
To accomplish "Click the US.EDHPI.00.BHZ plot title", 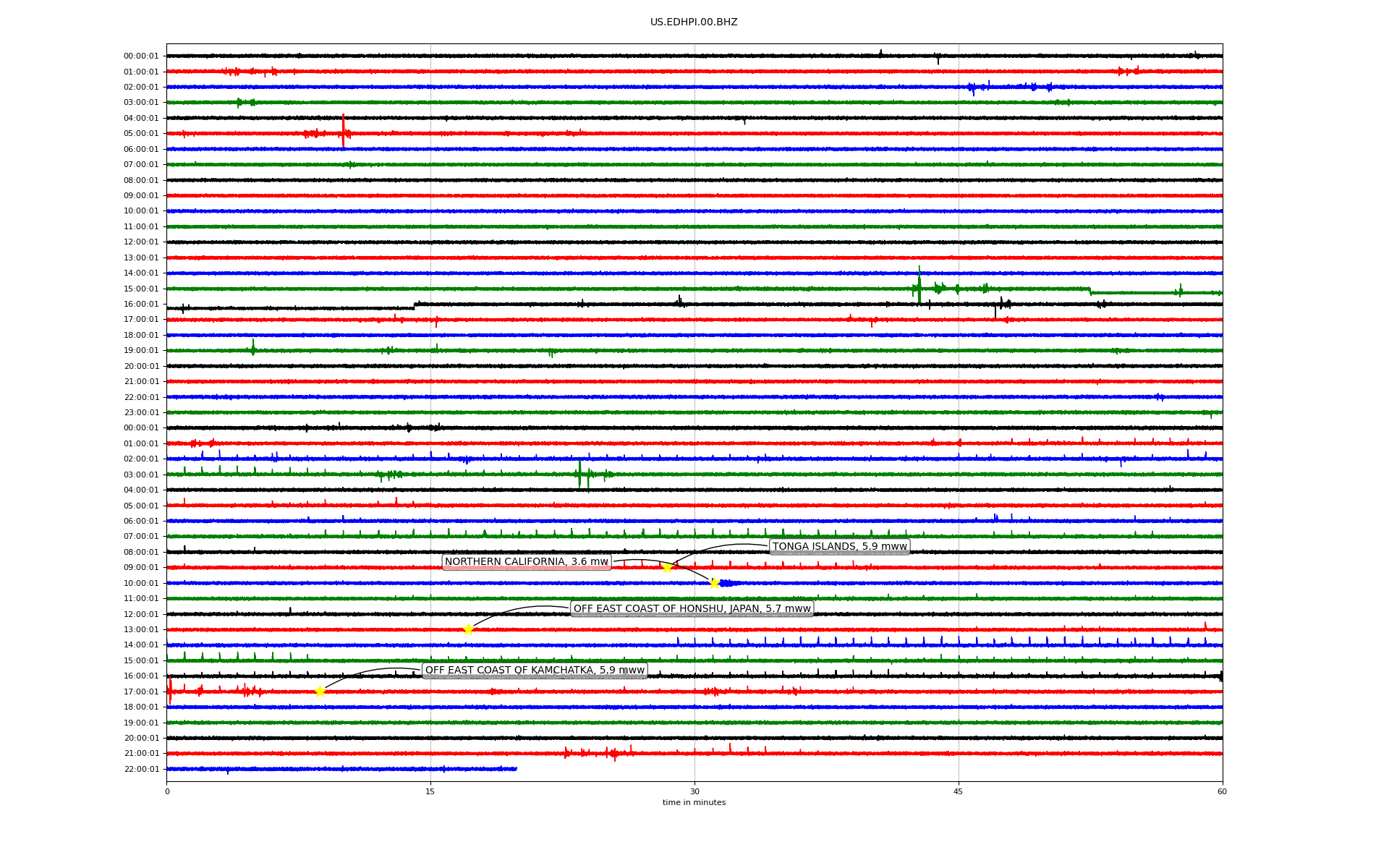I will point(694,22).
